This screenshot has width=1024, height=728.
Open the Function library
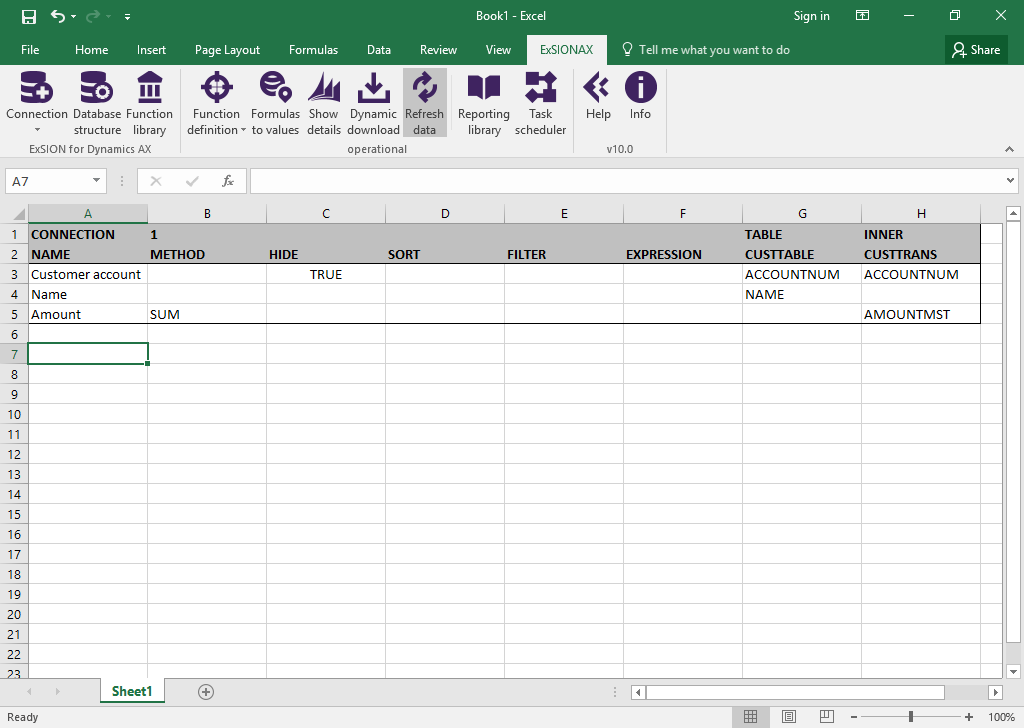(x=150, y=103)
